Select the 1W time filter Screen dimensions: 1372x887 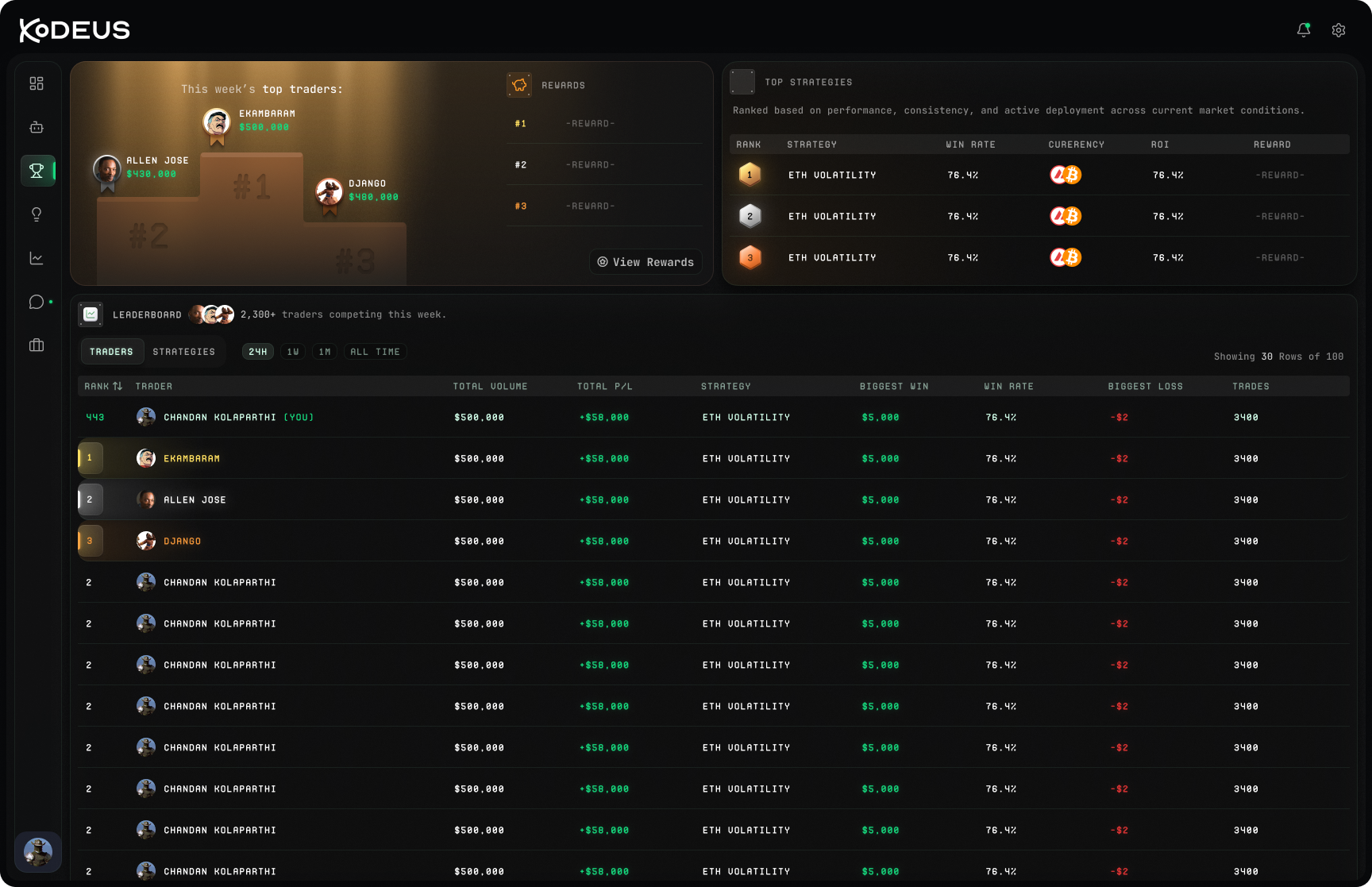click(x=293, y=352)
